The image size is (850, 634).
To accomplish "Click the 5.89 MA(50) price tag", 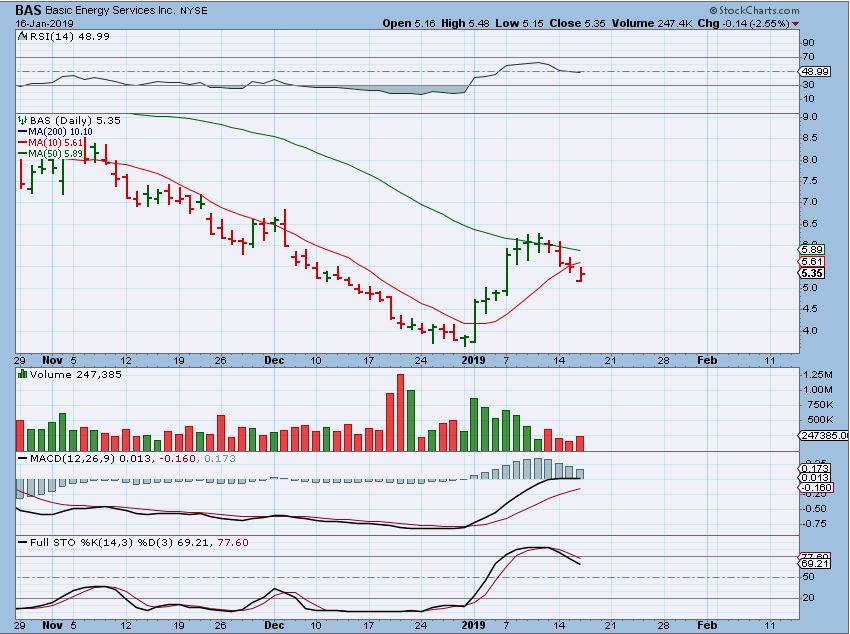I will pyautogui.click(x=811, y=250).
